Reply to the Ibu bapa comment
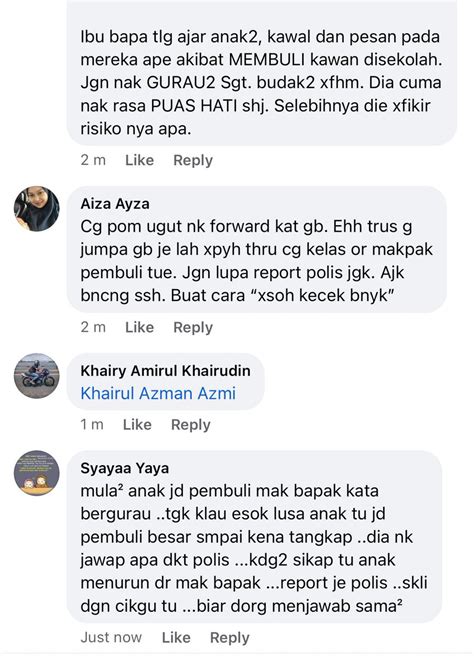This screenshot has height=656, width=474. pyautogui.click(x=193, y=160)
